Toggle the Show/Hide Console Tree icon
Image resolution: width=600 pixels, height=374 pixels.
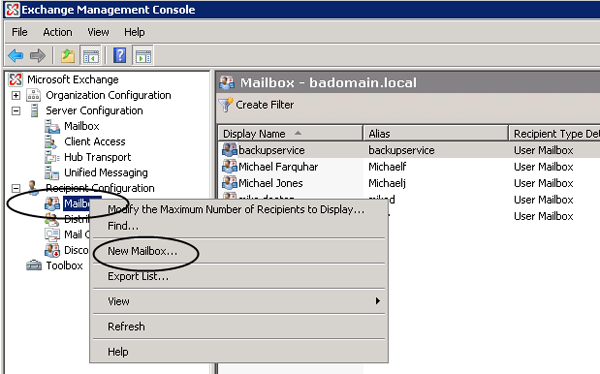click(91, 56)
